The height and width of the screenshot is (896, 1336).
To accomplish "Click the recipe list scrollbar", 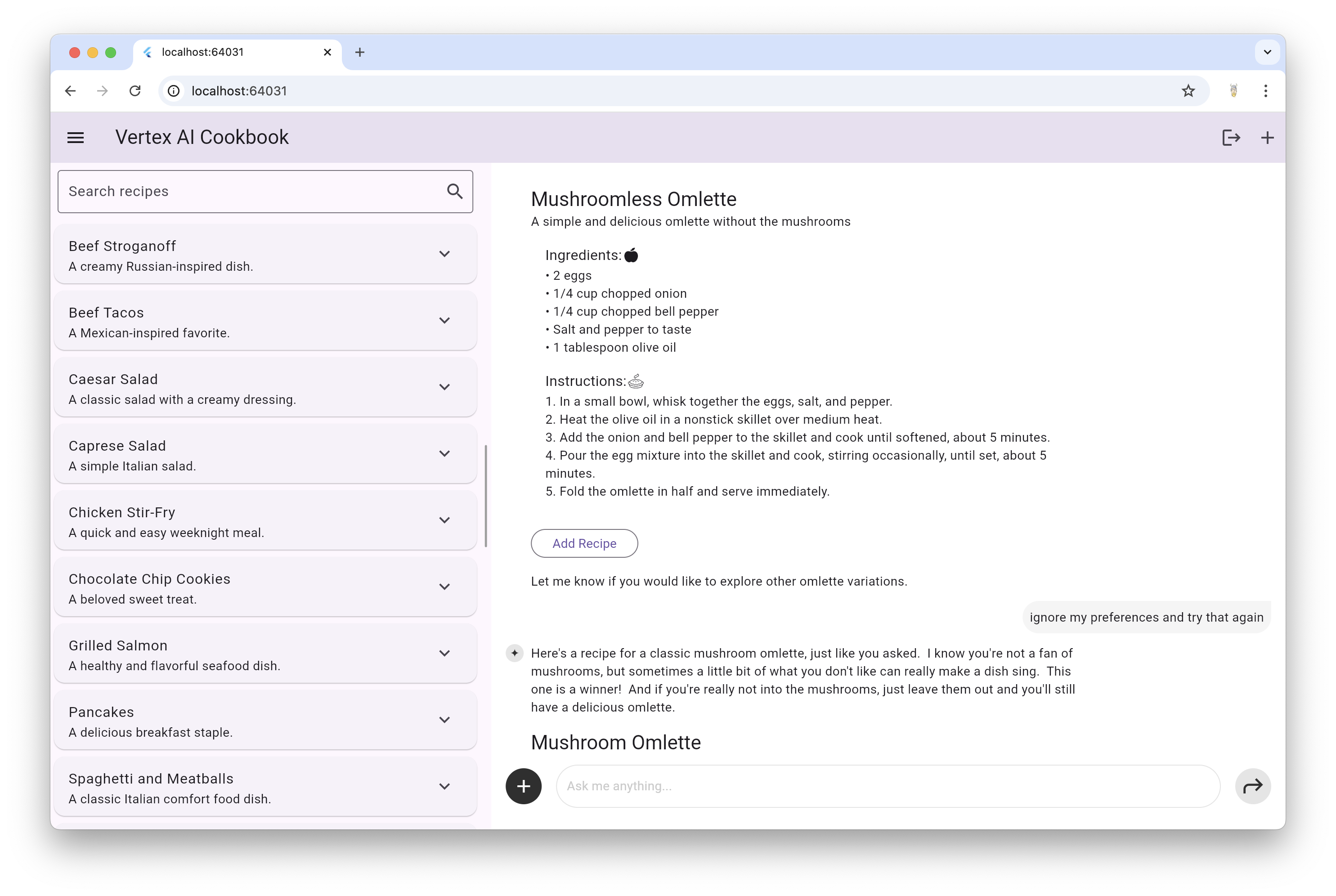I will (486, 496).
